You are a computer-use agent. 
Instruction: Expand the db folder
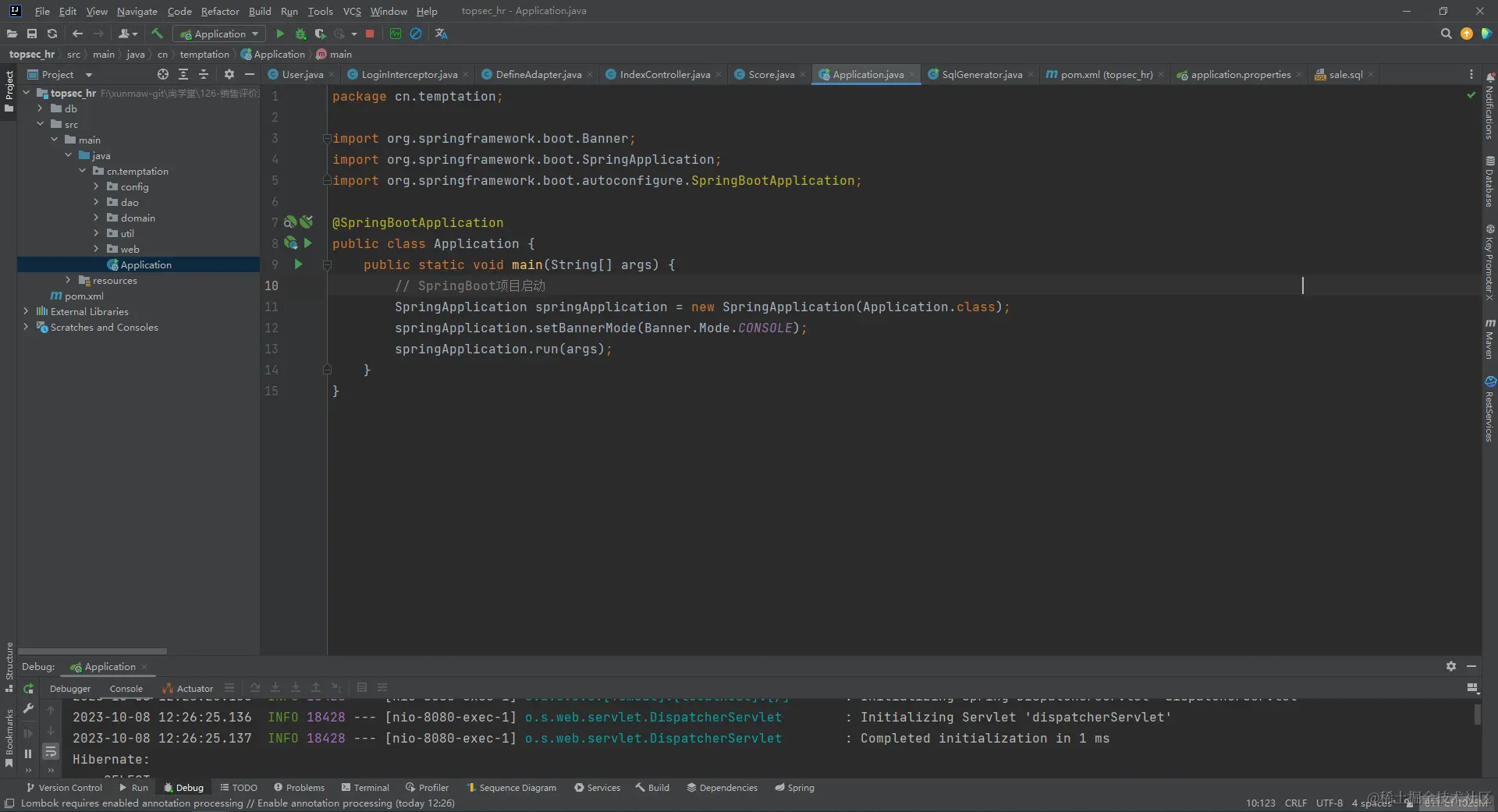point(40,108)
